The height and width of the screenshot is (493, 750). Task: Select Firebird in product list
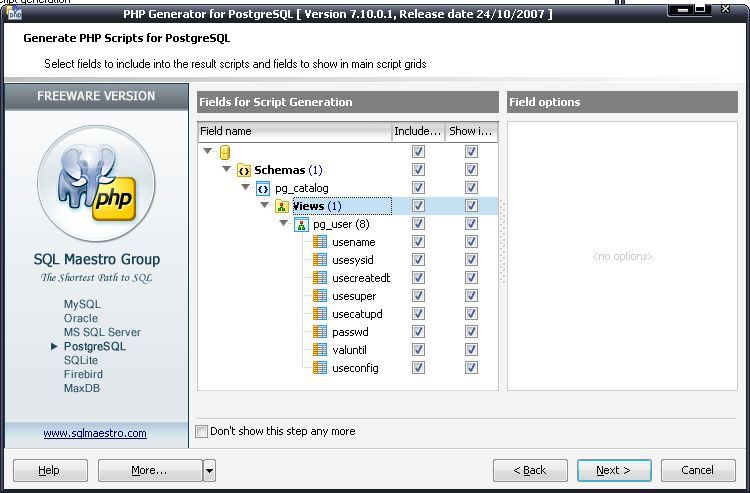(83, 374)
